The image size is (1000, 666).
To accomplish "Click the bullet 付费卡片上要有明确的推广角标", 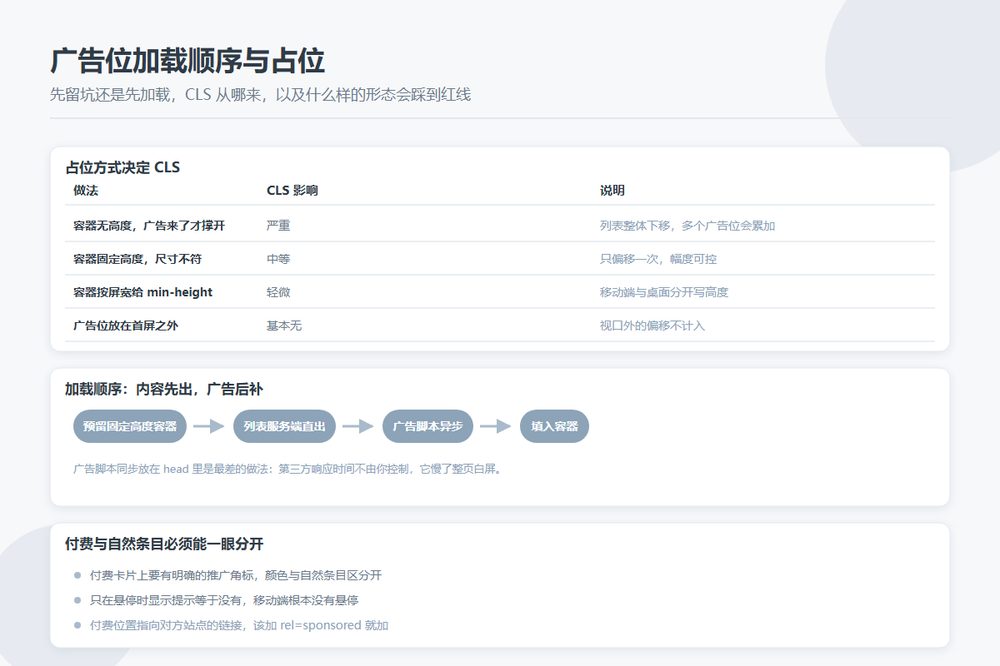I will (x=235, y=575).
